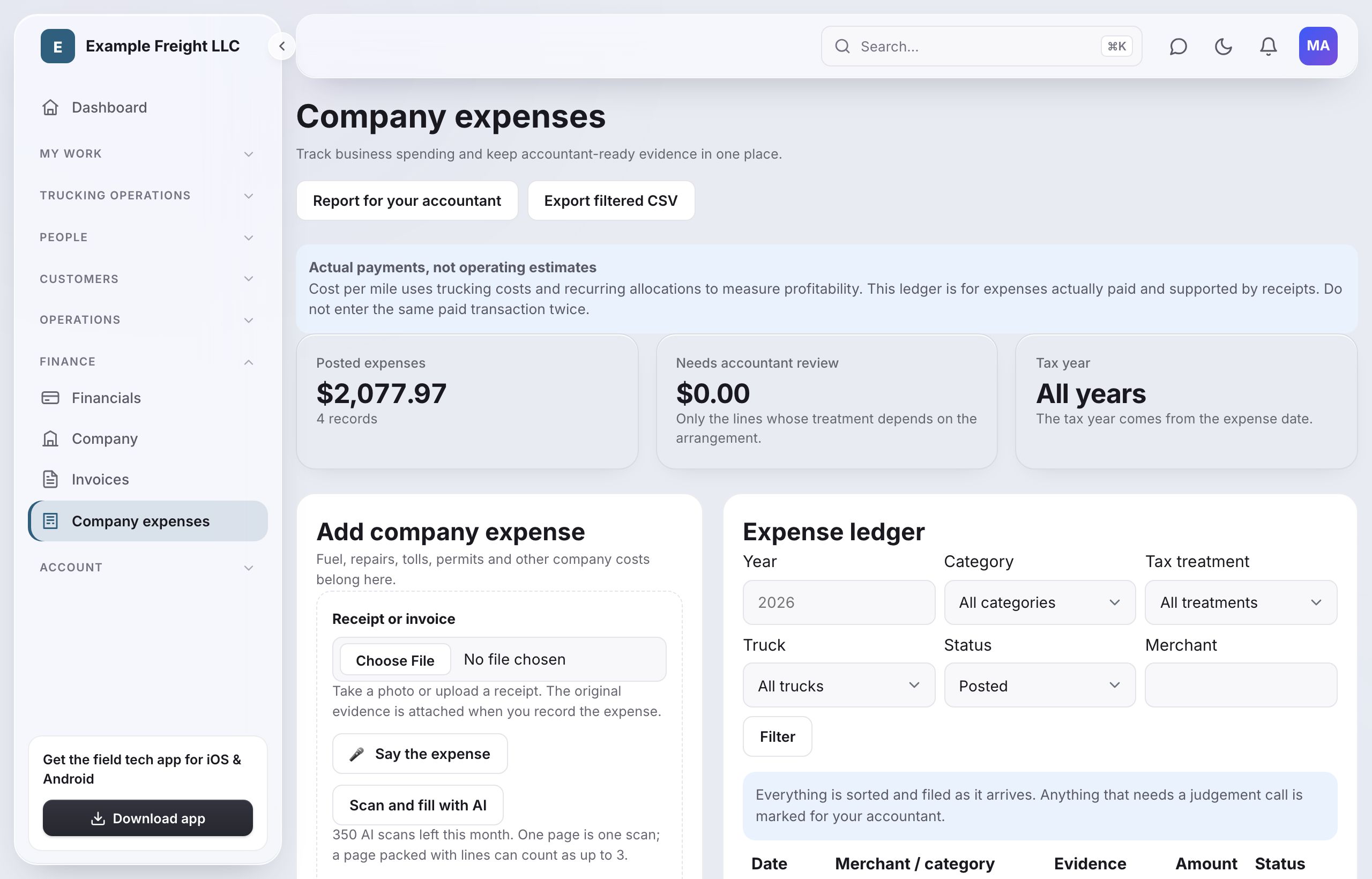The image size is (1372, 879).
Task: Click the Year input showing 2026
Action: pyautogui.click(x=839, y=603)
